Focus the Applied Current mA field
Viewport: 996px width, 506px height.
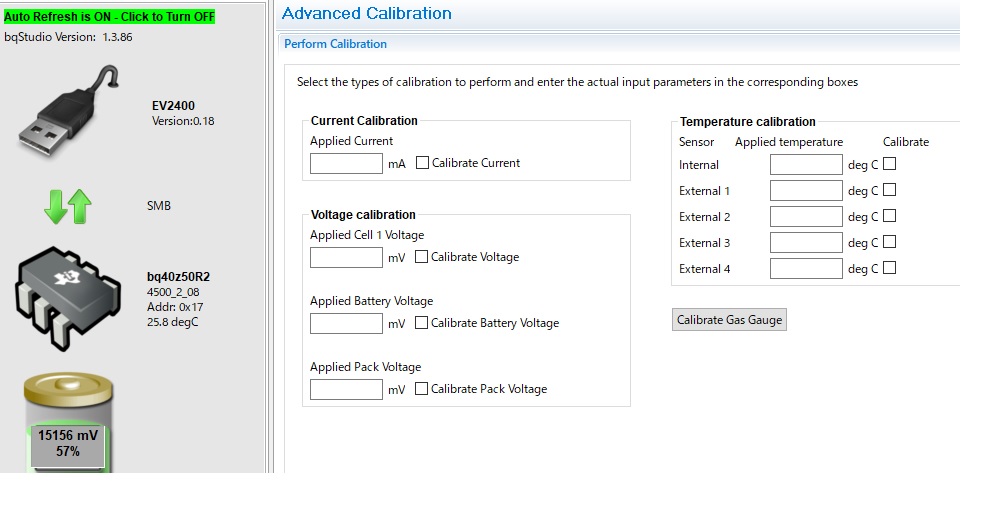point(346,163)
